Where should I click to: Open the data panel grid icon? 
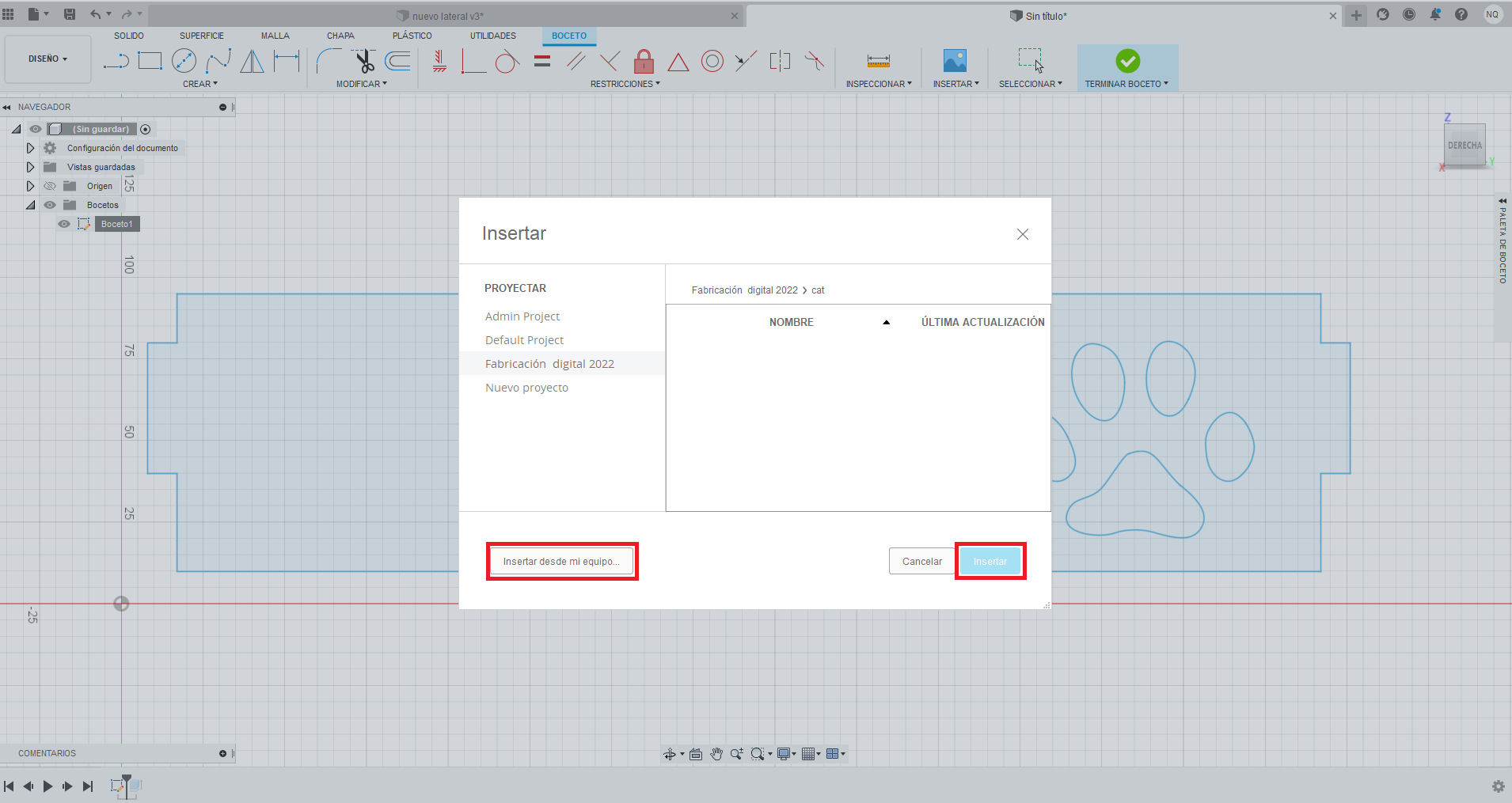pos(9,14)
